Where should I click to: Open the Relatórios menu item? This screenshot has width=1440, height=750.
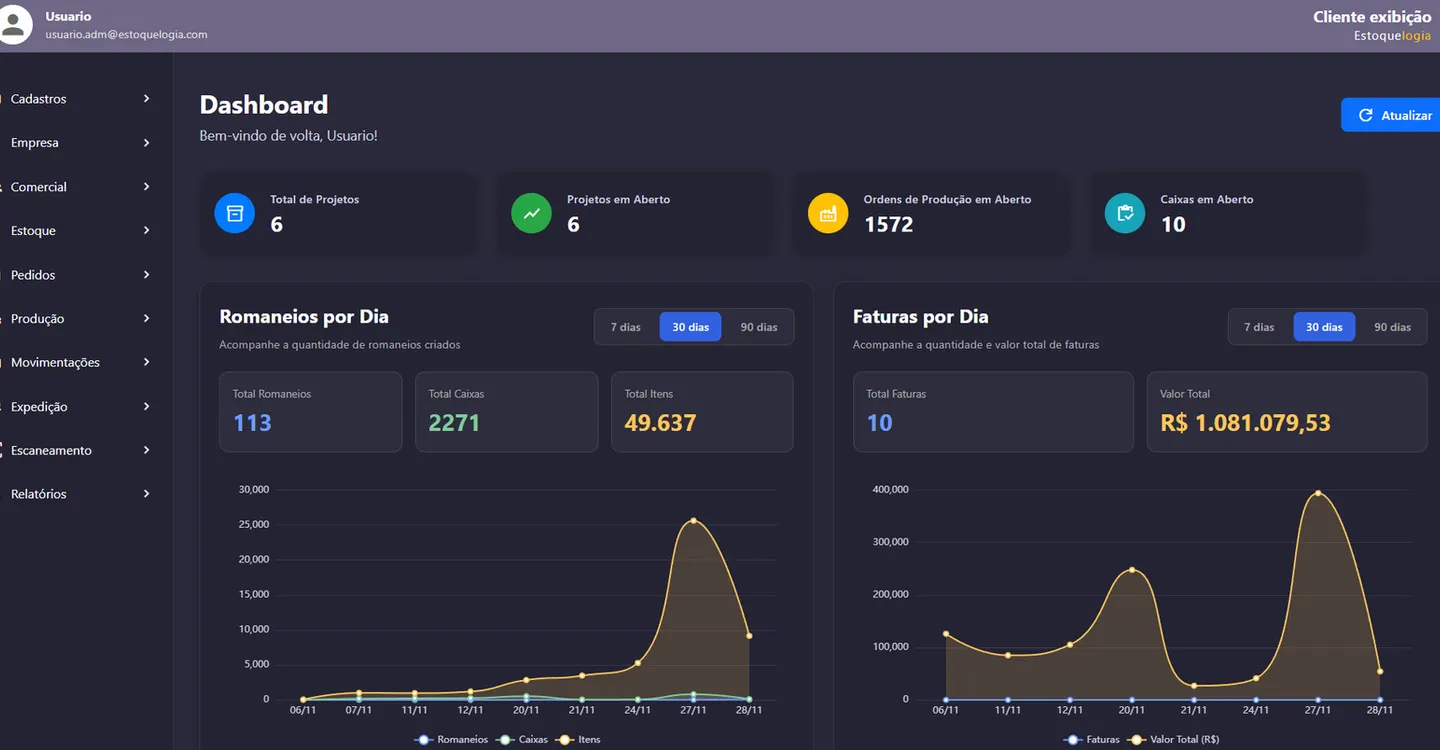point(80,494)
